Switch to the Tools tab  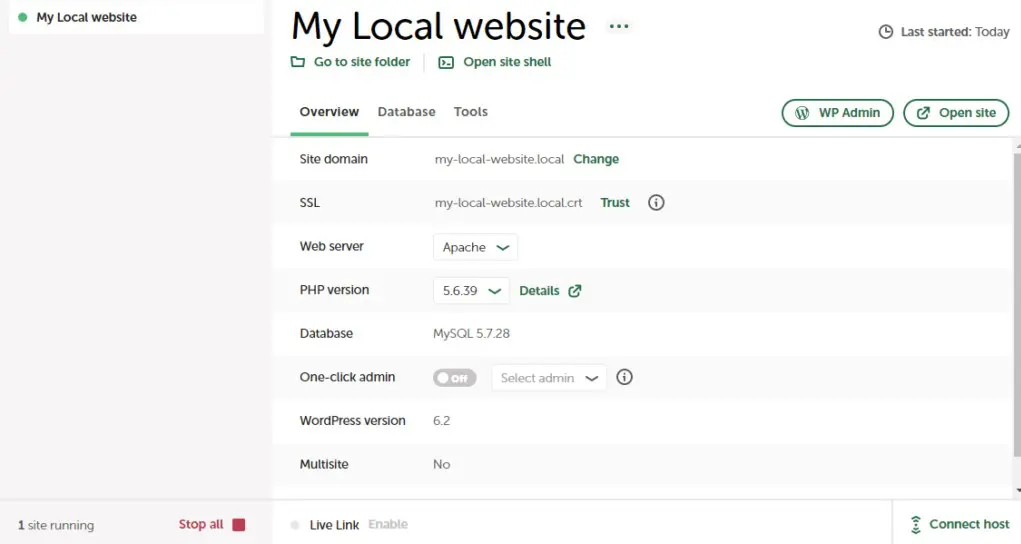[470, 112]
